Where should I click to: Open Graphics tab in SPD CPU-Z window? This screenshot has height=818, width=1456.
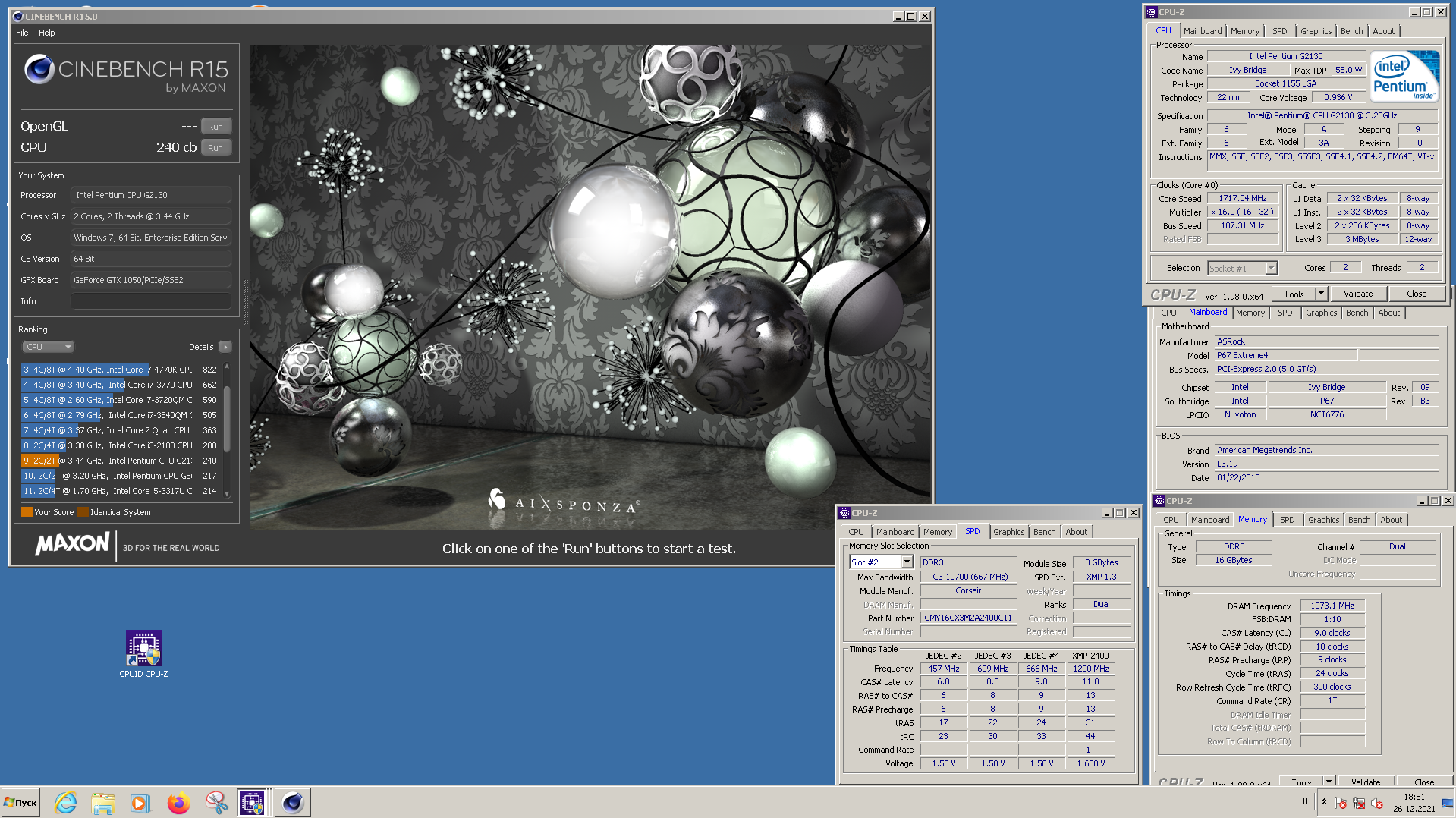tap(1008, 532)
